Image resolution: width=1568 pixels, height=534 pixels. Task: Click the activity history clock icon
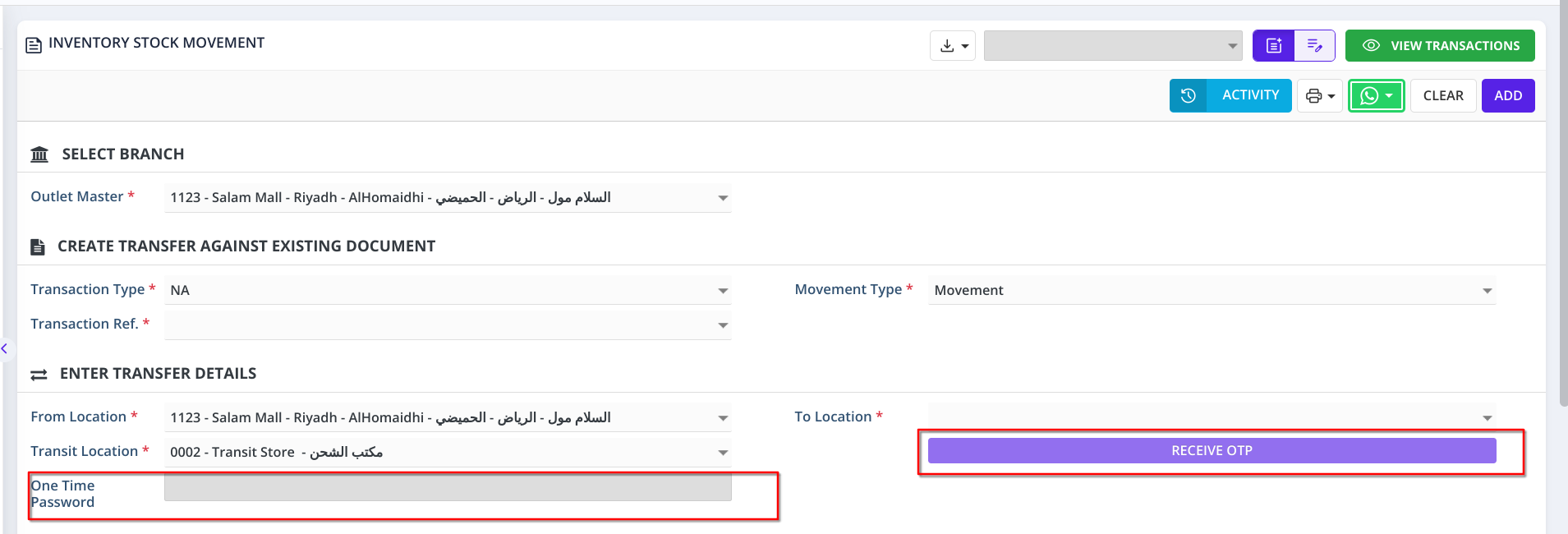[x=1188, y=96]
